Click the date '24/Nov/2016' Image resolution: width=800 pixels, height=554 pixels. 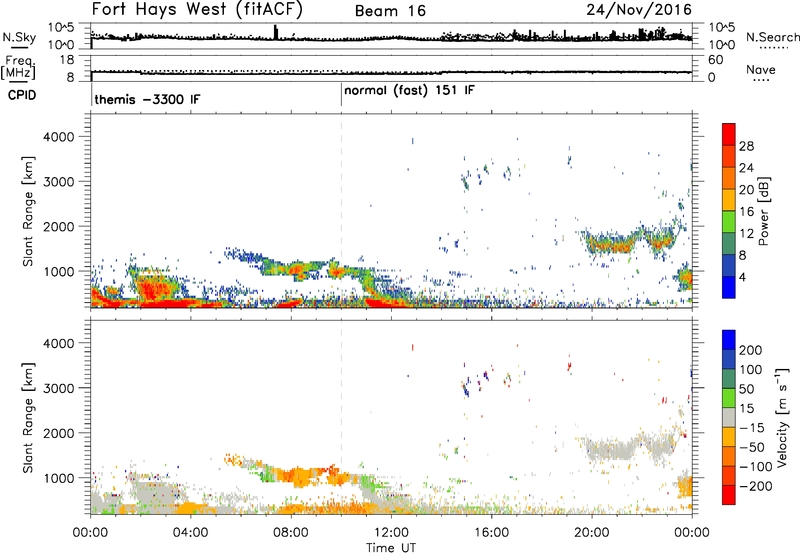(x=639, y=10)
